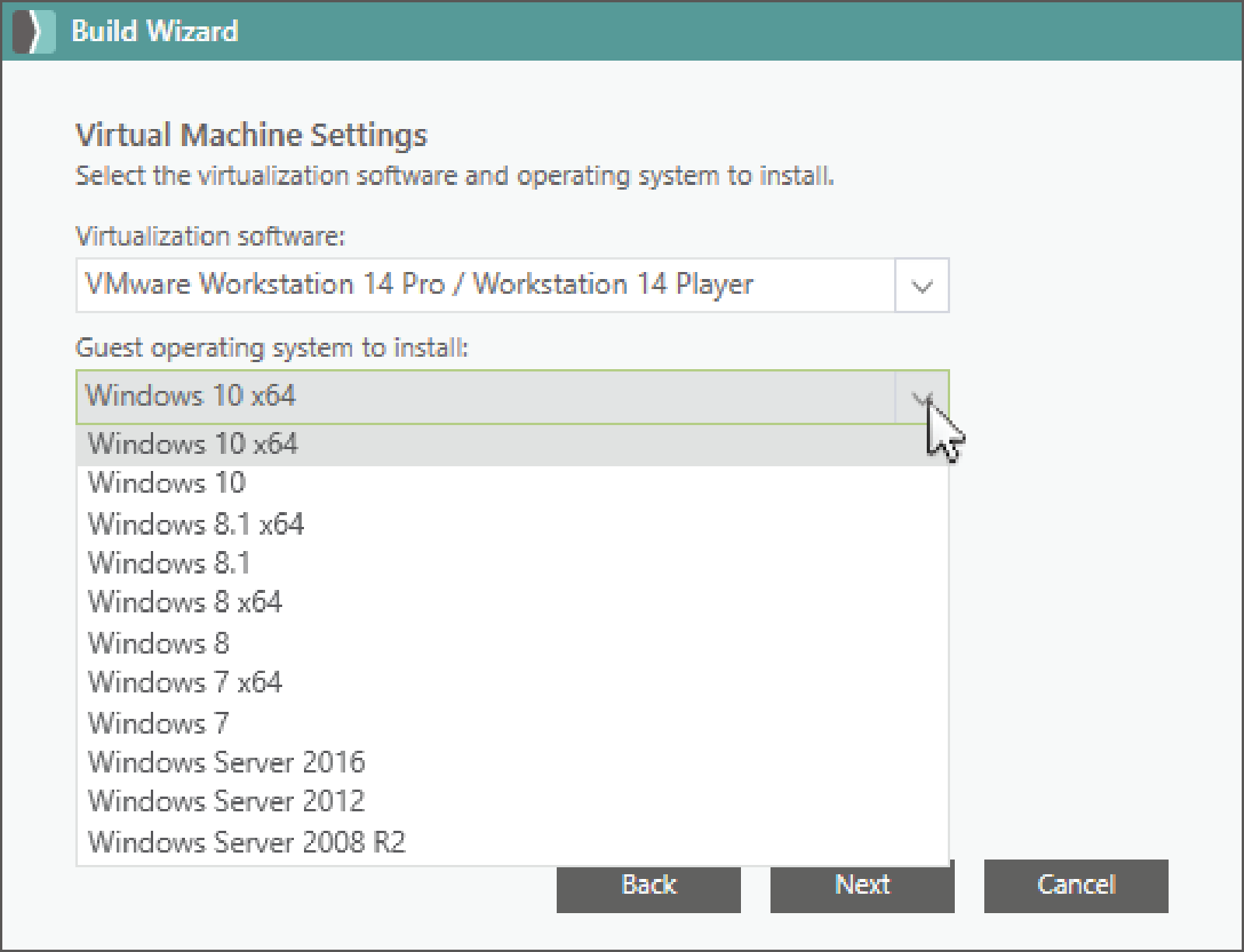Cancel the Build Wizard
The image size is (1244, 952).
pyautogui.click(x=1076, y=885)
